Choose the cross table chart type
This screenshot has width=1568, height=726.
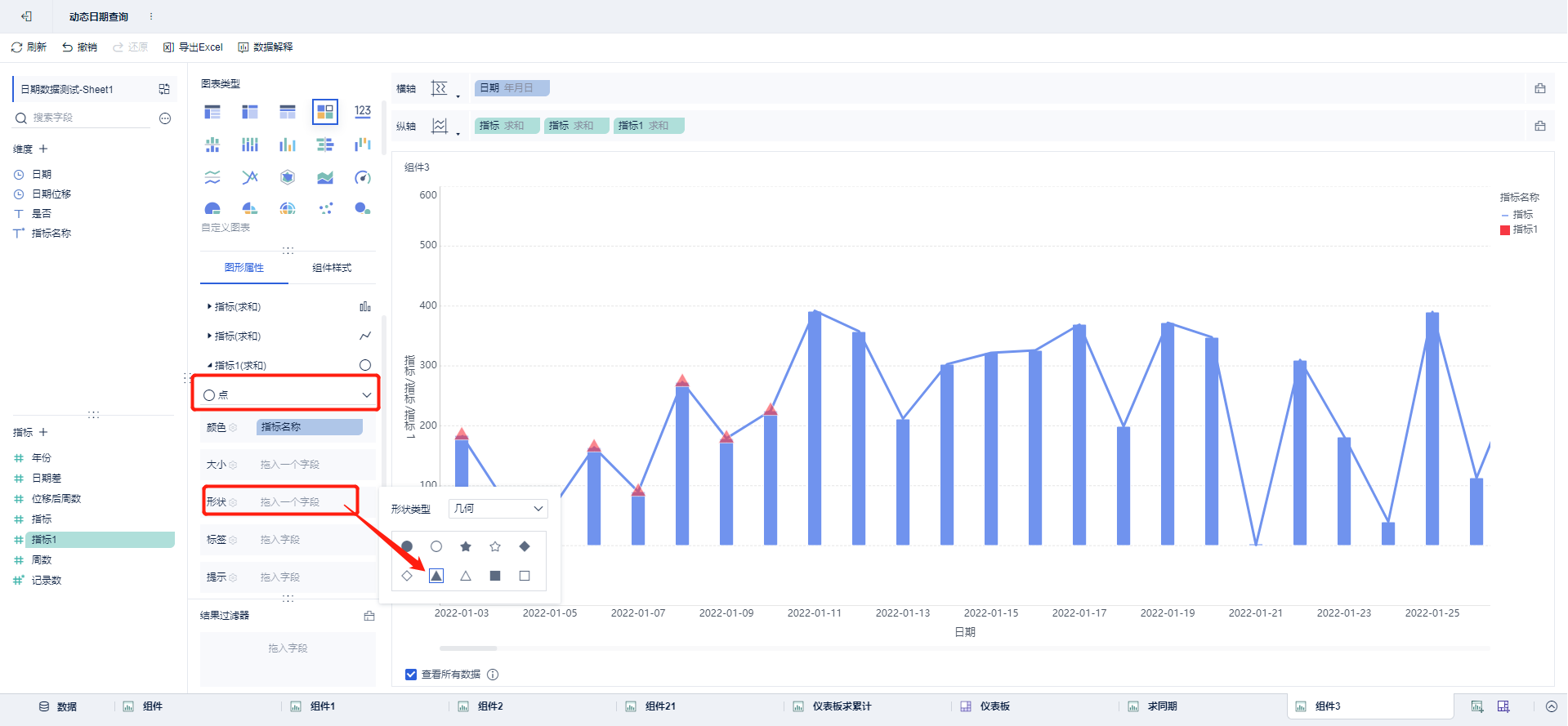click(x=250, y=112)
